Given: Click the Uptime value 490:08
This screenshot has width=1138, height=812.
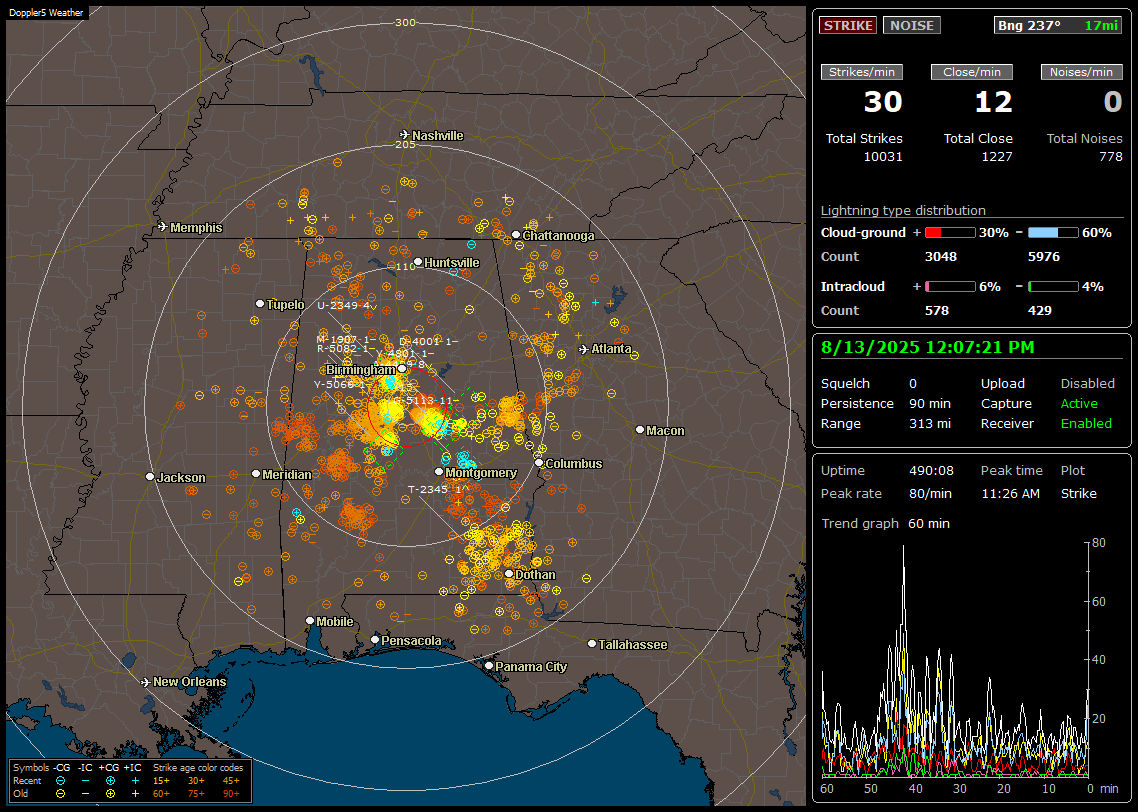Looking at the screenshot, I should [x=931, y=470].
